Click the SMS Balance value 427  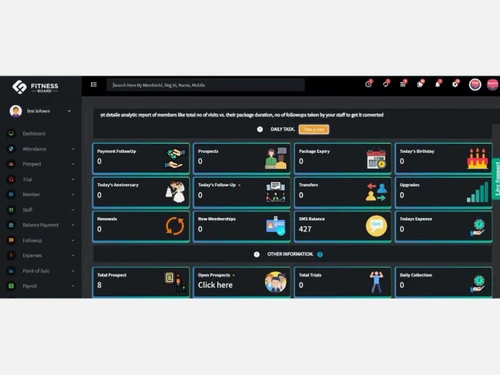(x=305, y=229)
